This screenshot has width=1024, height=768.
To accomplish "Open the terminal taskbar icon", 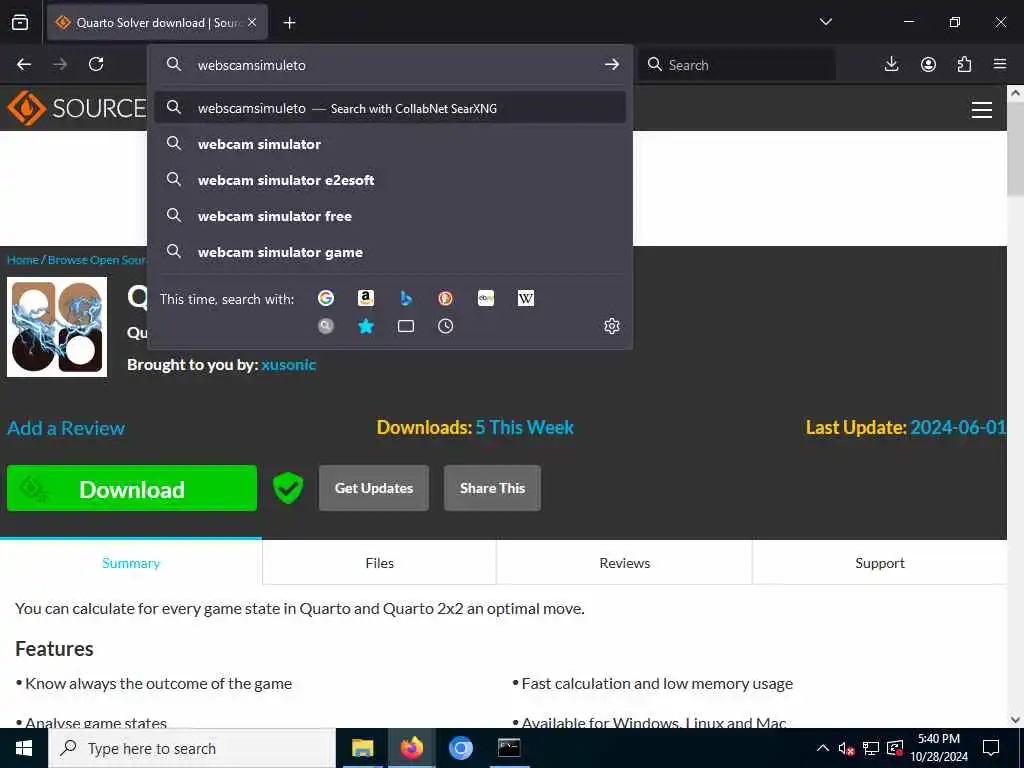I will click(x=509, y=748).
